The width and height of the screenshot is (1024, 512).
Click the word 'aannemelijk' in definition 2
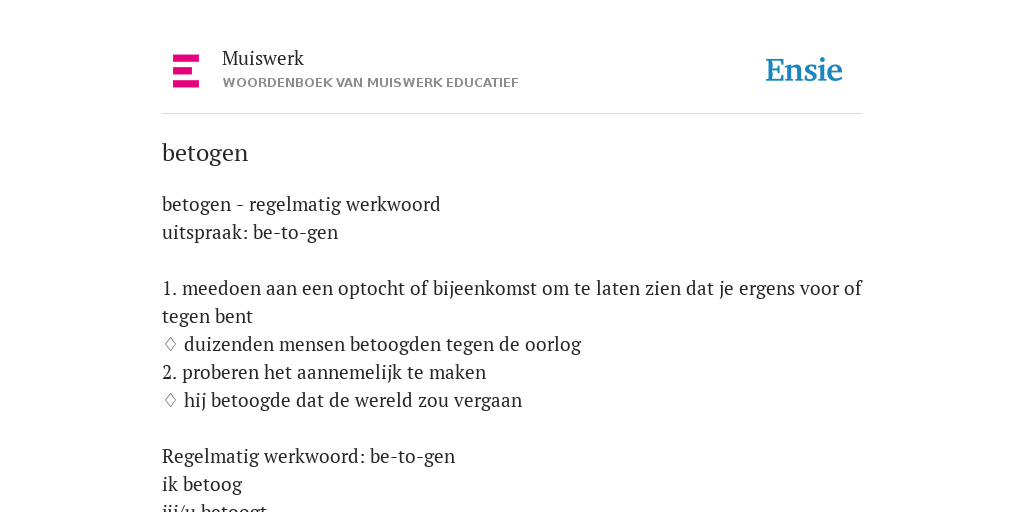[349, 372]
